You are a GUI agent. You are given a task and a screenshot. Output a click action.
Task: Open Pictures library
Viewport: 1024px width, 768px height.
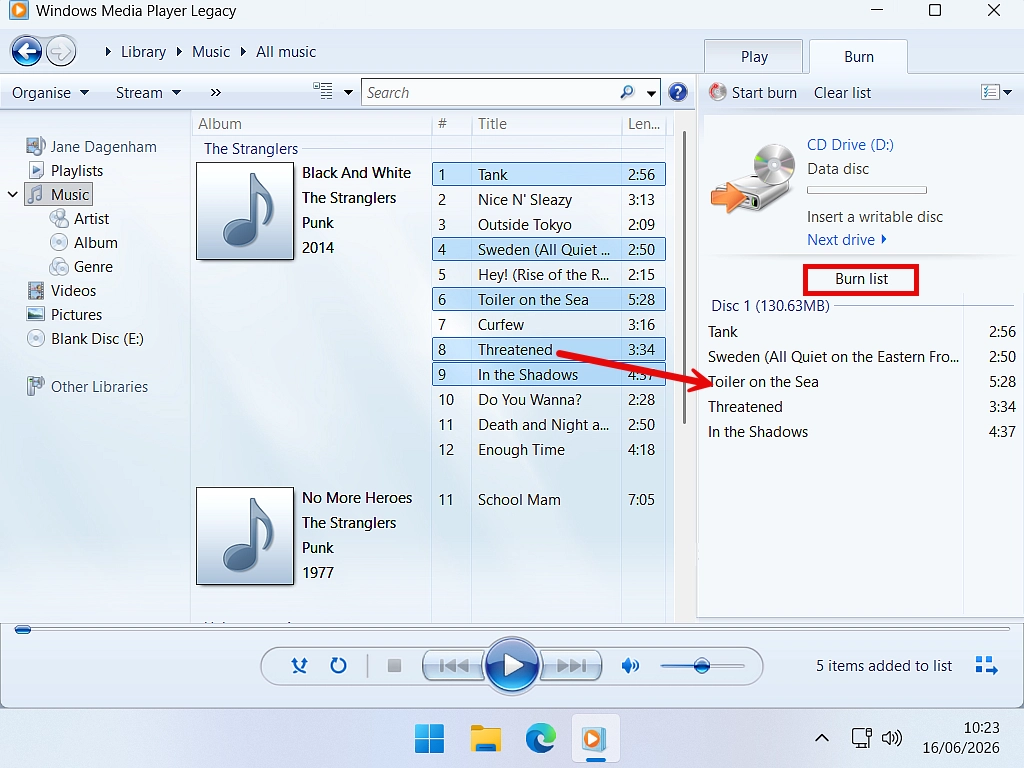[64, 315]
